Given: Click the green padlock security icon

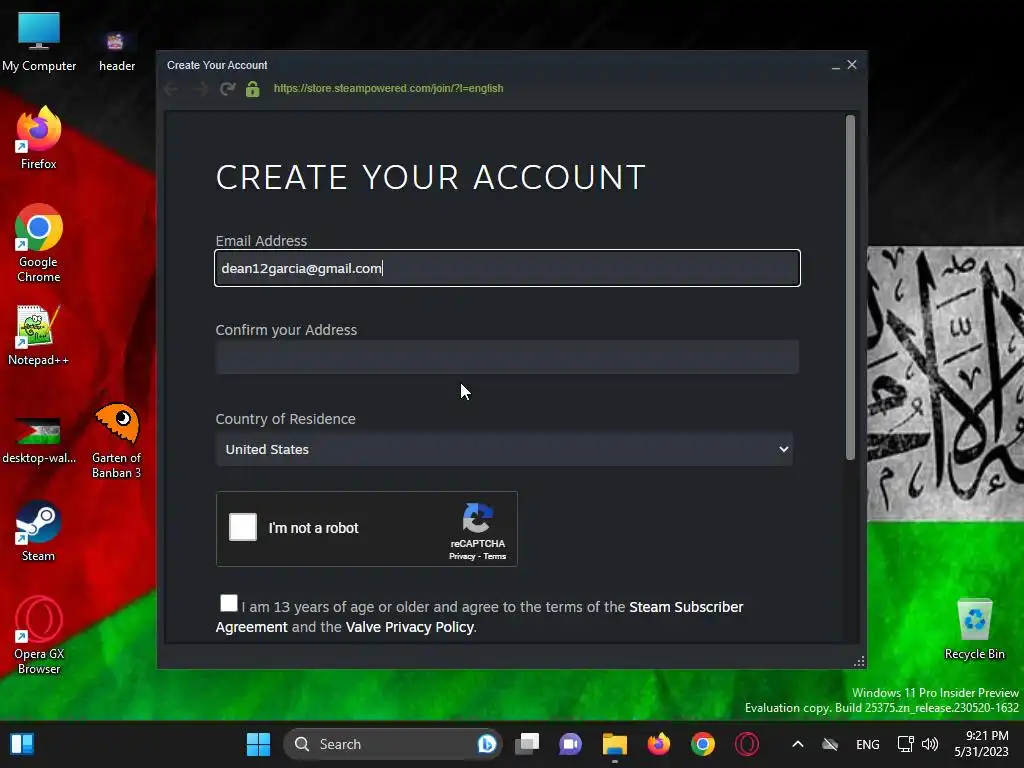Looking at the screenshot, I should (x=253, y=89).
